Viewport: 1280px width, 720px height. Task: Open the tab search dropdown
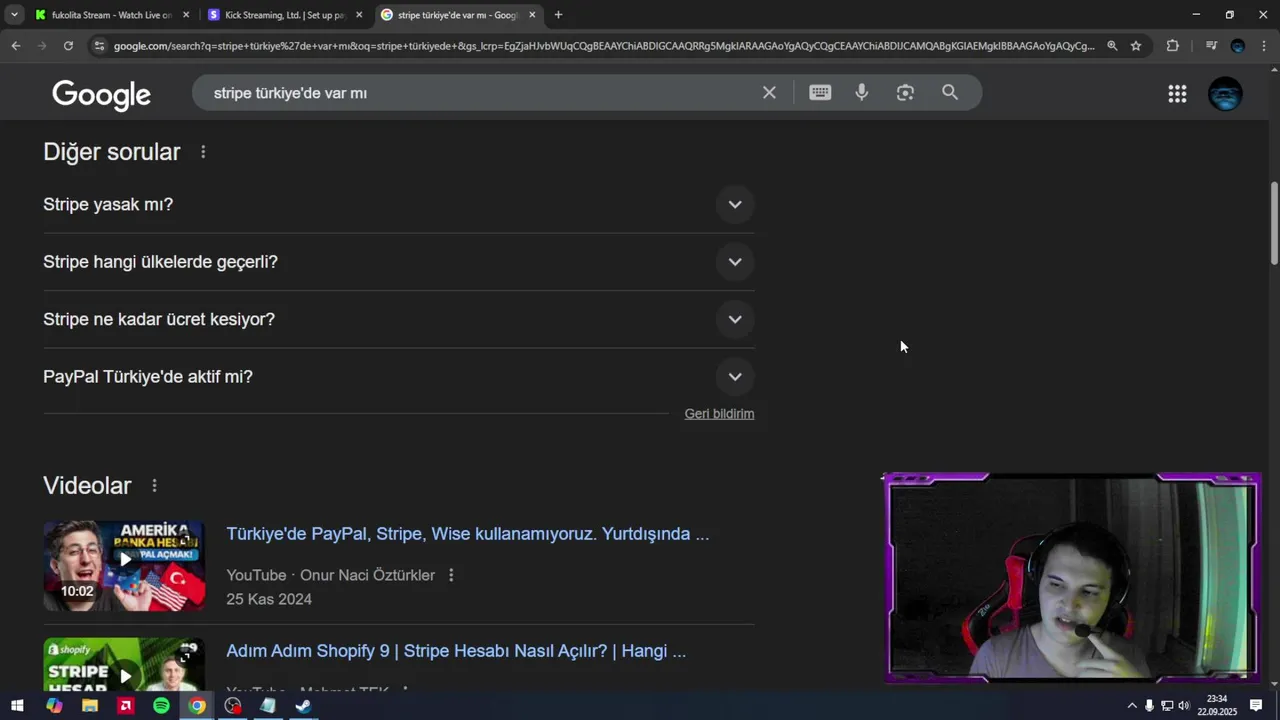click(x=14, y=15)
